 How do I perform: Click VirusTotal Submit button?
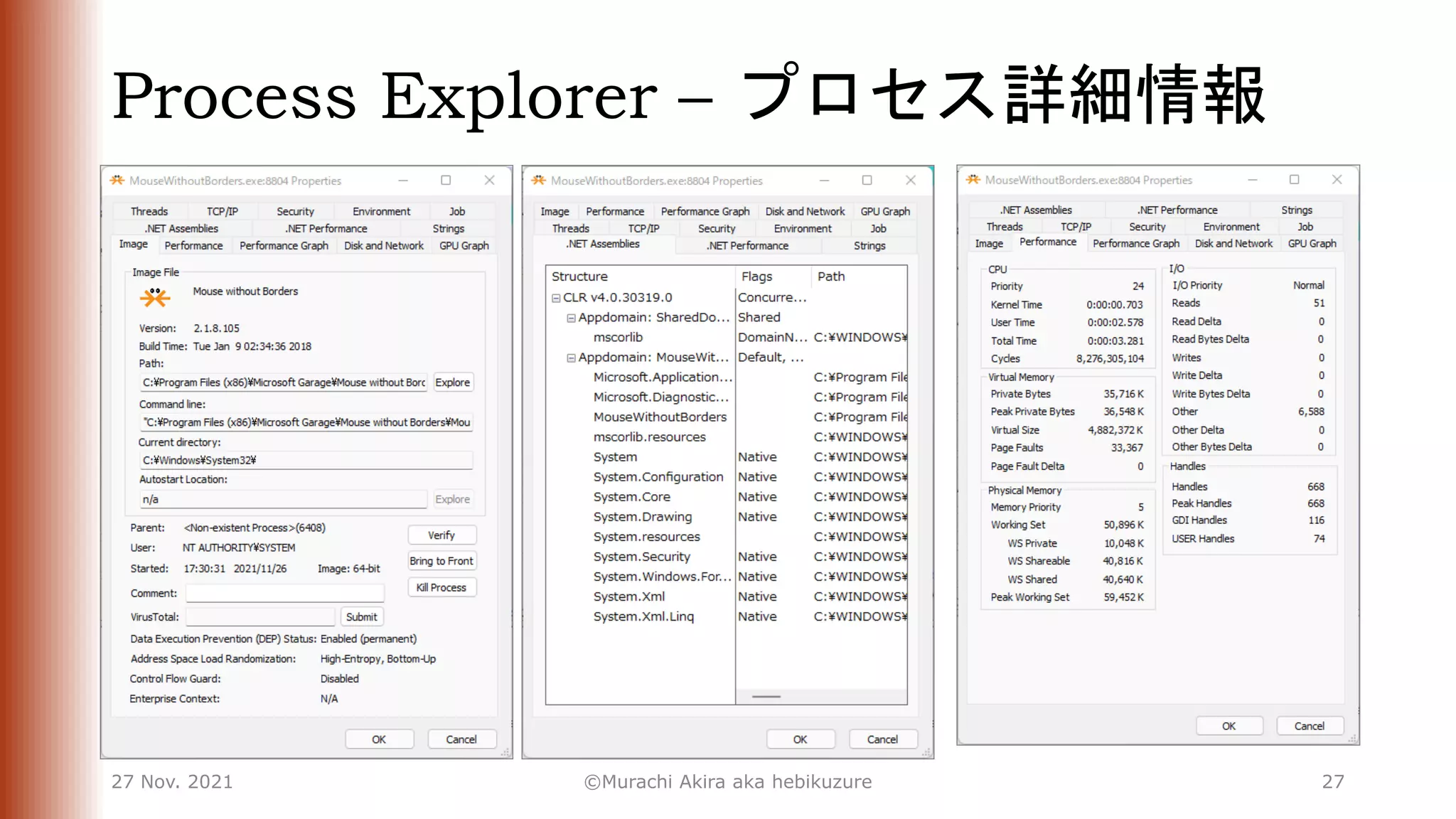(x=362, y=617)
